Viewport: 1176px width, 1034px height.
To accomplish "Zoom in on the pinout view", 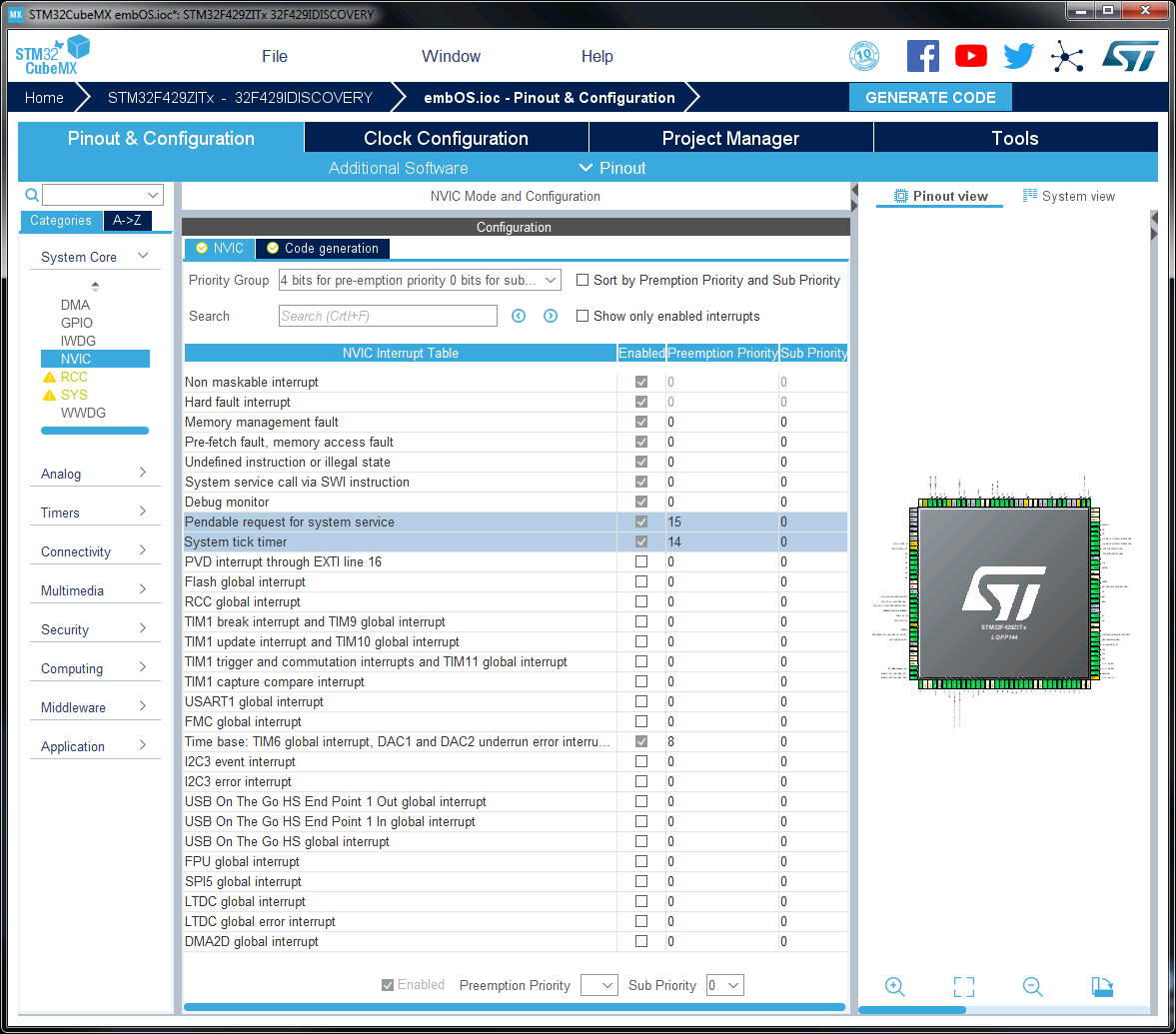I will click(895, 987).
